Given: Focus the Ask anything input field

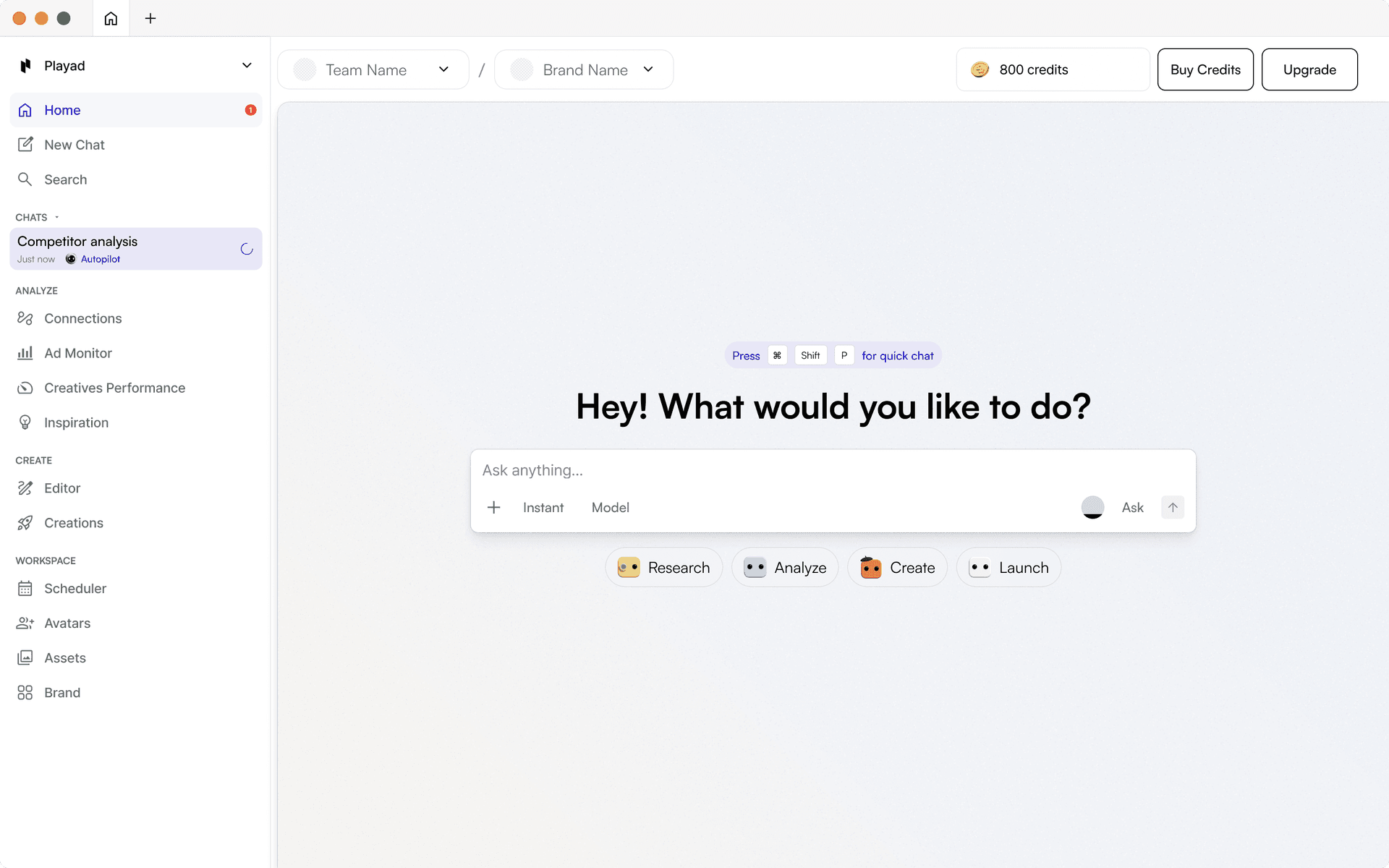Looking at the screenshot, I should click(x=833, y=470).
